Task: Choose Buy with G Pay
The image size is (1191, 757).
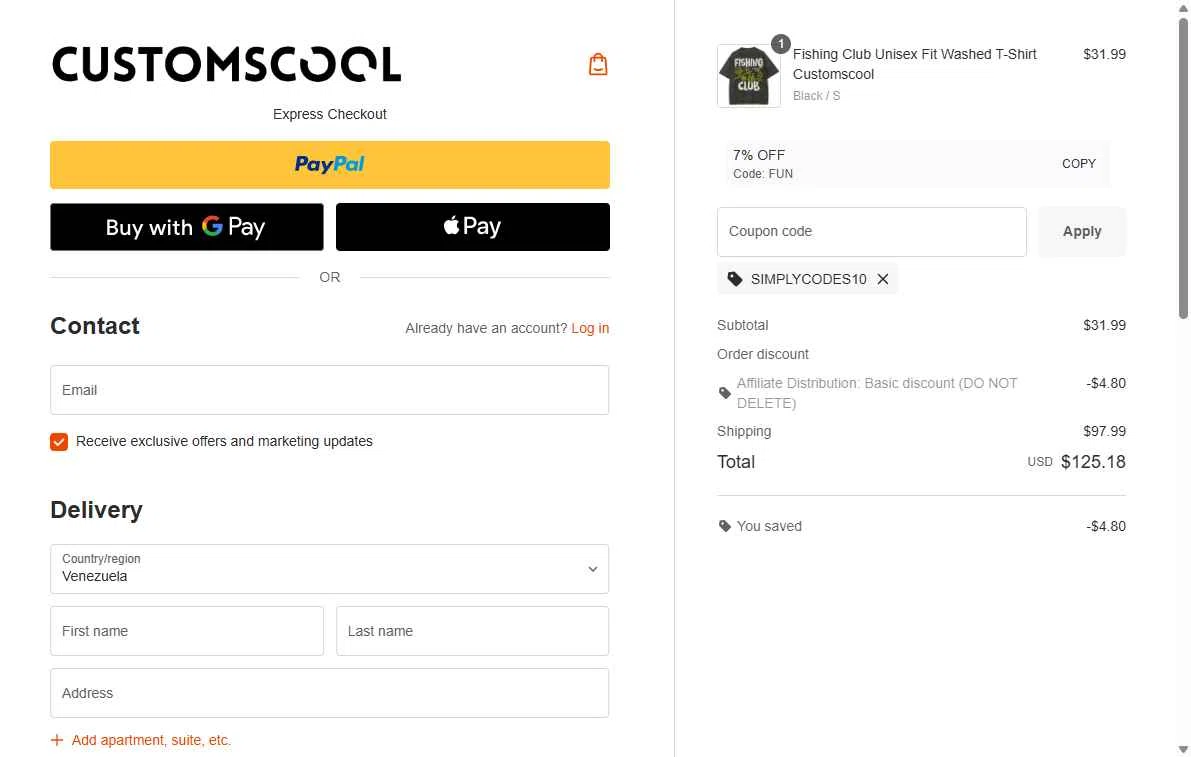Action: click(x=187, y=227)
